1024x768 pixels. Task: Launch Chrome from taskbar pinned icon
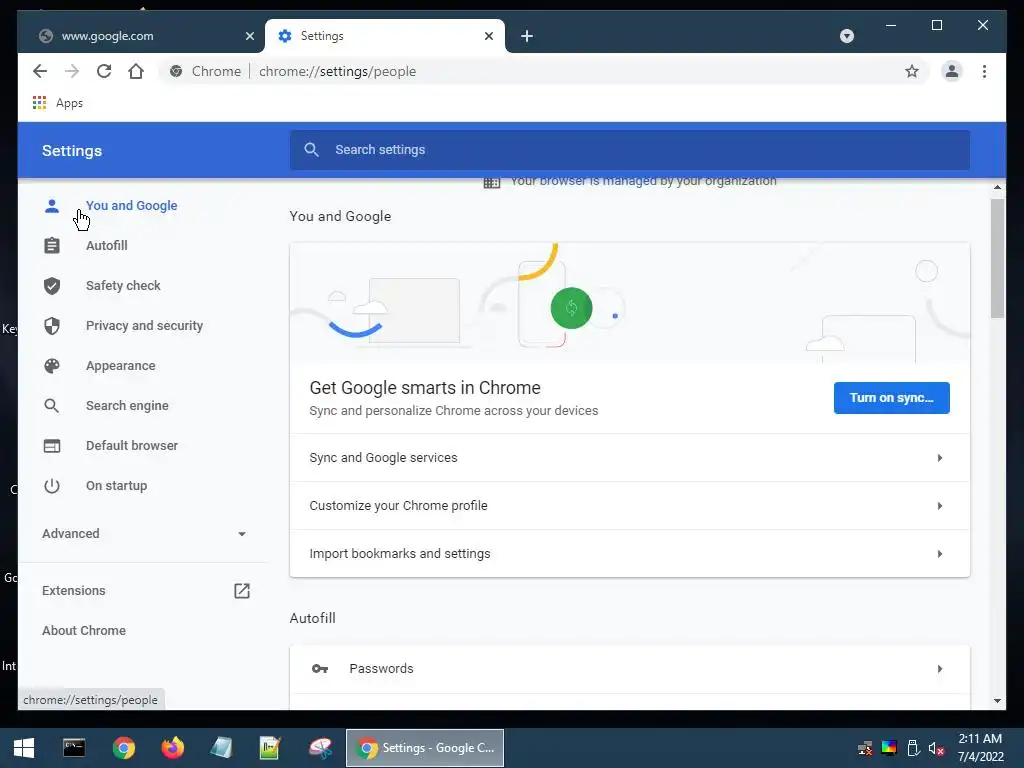[123, 748]
